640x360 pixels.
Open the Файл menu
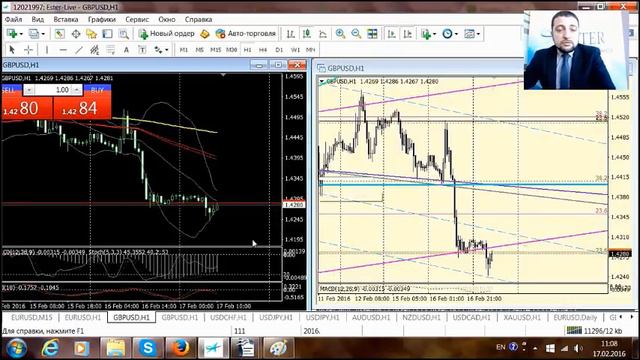[x=13, y=19]
